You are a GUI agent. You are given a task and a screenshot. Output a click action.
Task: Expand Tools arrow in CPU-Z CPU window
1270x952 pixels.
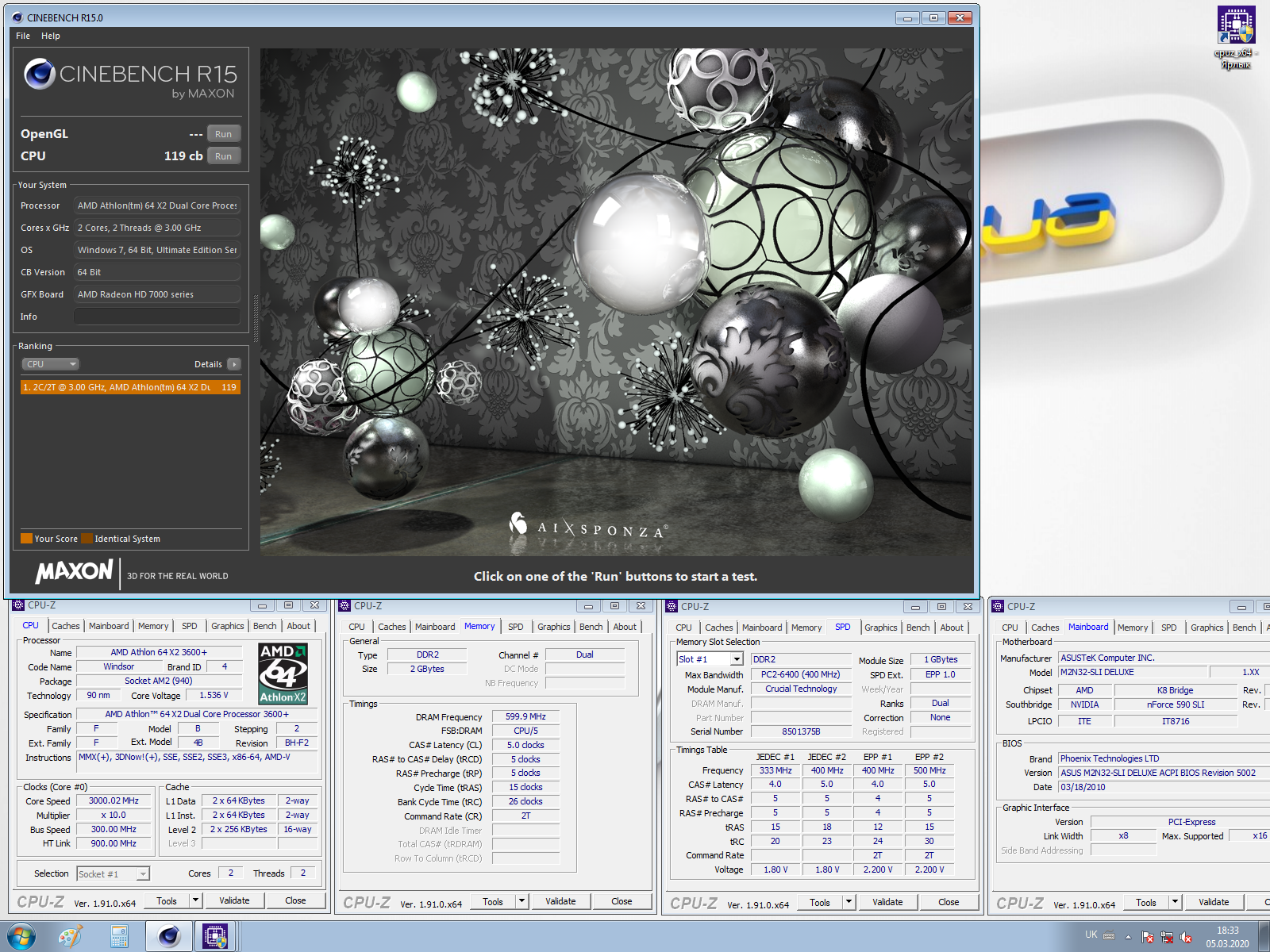tap(195, 900)
